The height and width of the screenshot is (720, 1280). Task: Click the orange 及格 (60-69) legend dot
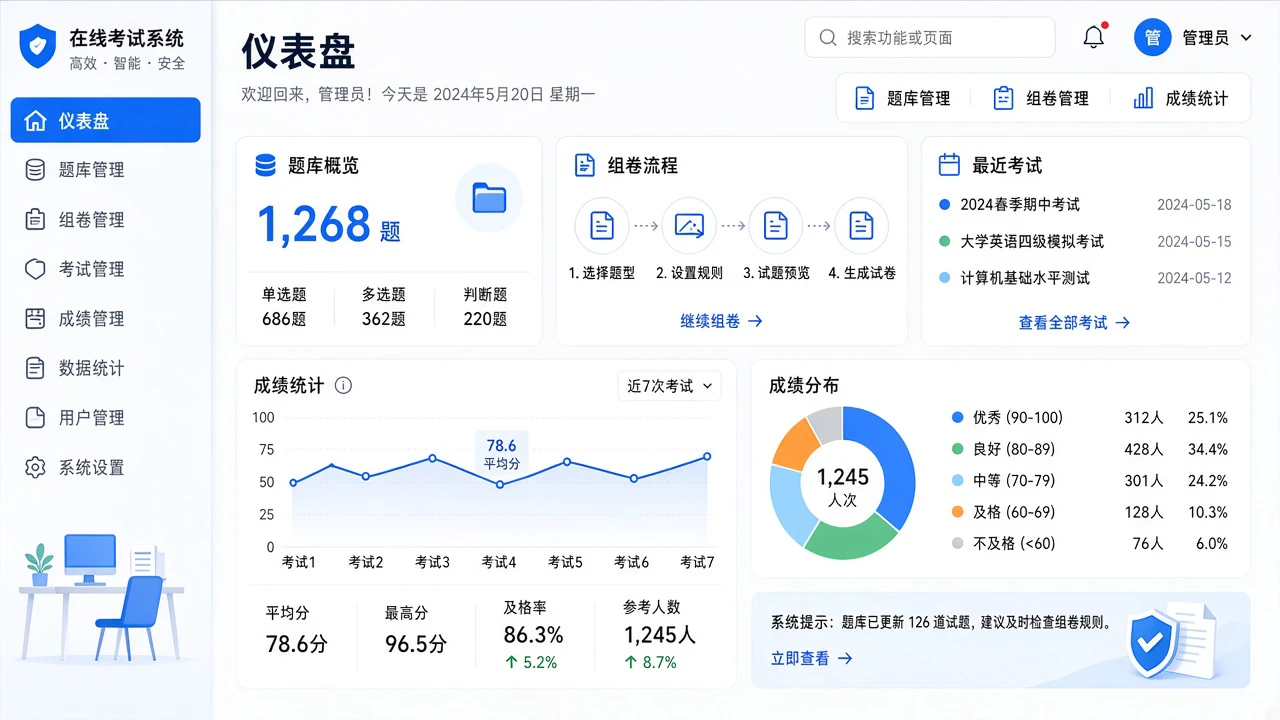pyautogui.click(x=958, y=512)
